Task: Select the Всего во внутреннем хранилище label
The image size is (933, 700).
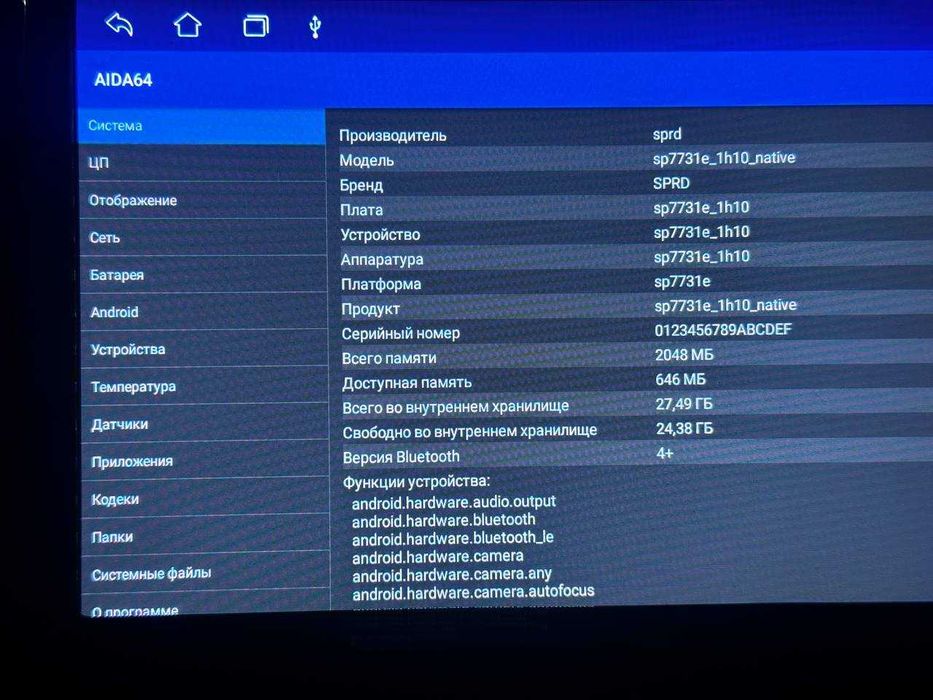Action: click(456, 407)
